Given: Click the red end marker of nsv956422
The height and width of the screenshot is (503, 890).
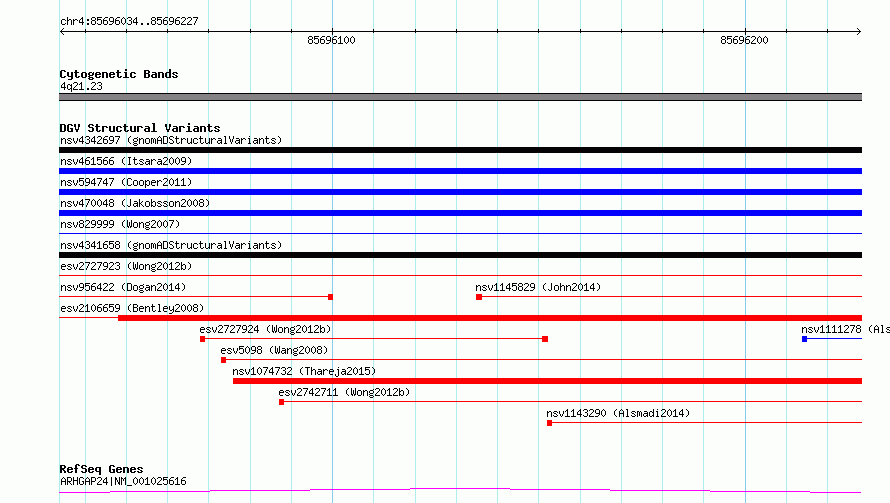Looking at the screenshot, I should [x=330, y=297].
